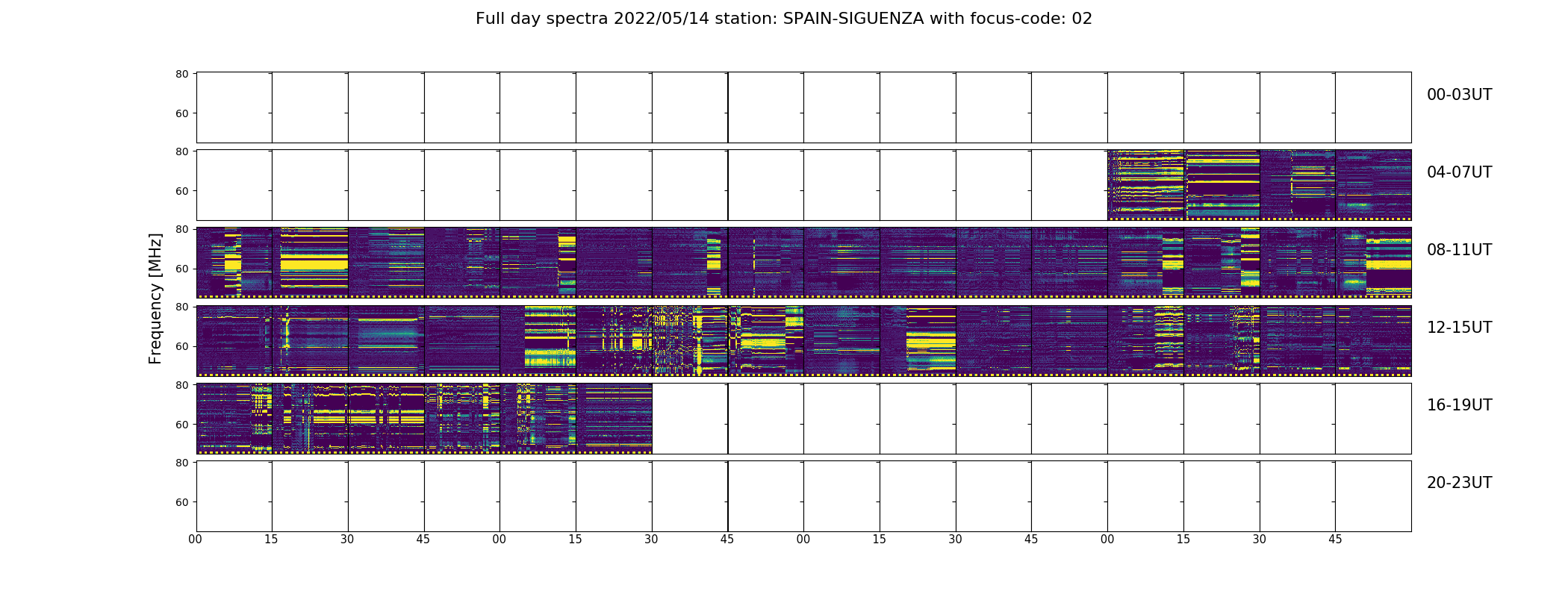Screen dimensions: 1568x597
Task: Click the first spectrogram panel in the 12-15UT row
Action: pos(234,340)
